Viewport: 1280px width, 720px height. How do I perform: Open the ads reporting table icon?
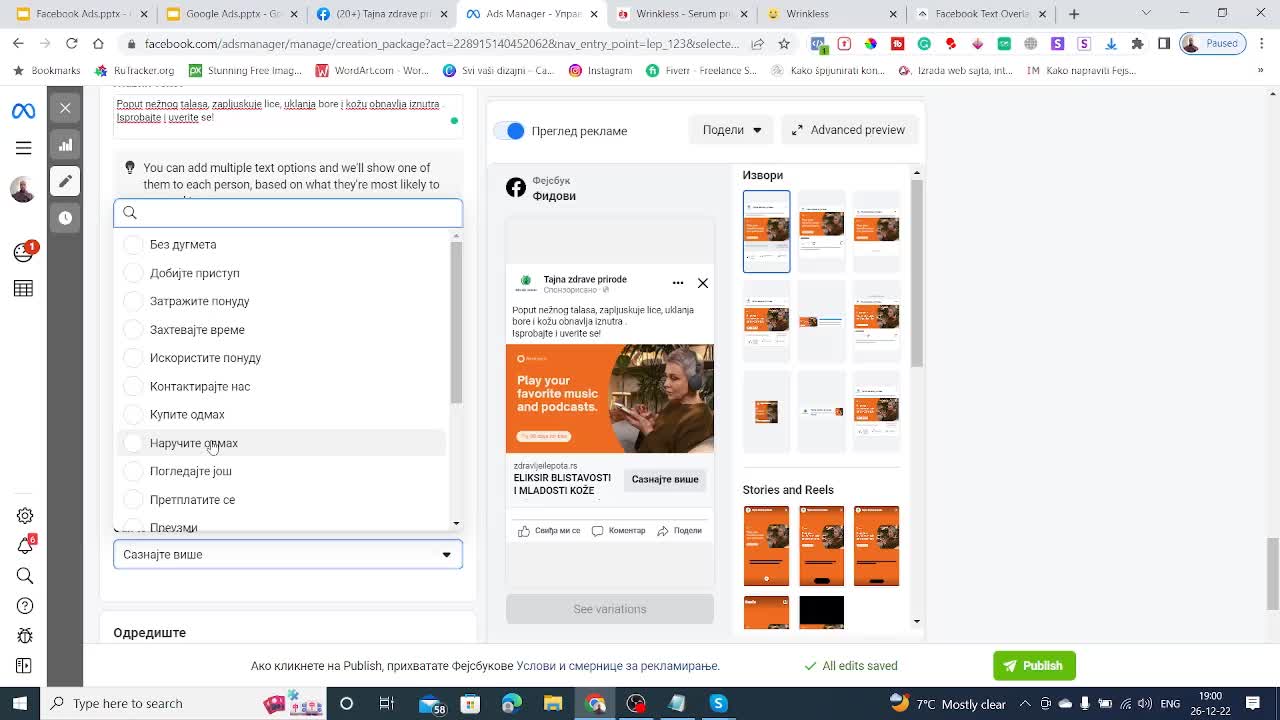[x=23, y=289]
